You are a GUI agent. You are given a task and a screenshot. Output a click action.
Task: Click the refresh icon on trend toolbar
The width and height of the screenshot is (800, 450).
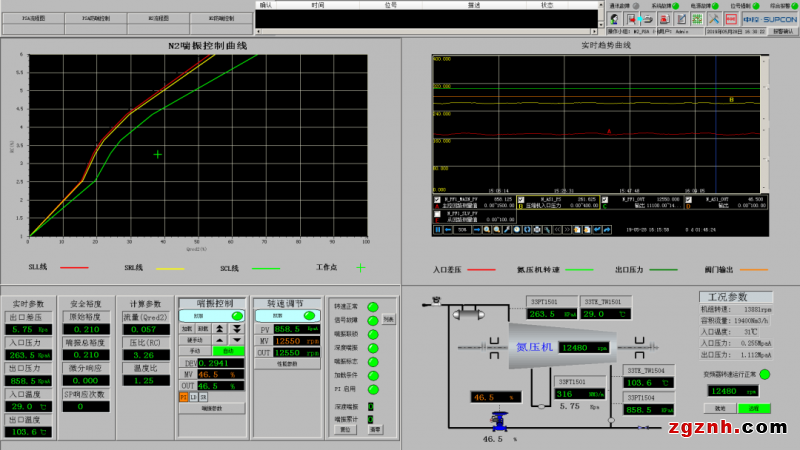tap(527, 230)
